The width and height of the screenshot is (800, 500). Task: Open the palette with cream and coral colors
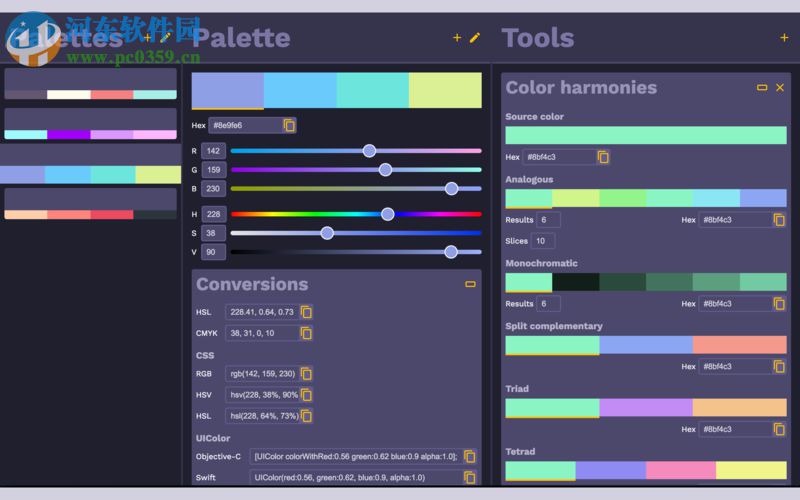(90, 84)
